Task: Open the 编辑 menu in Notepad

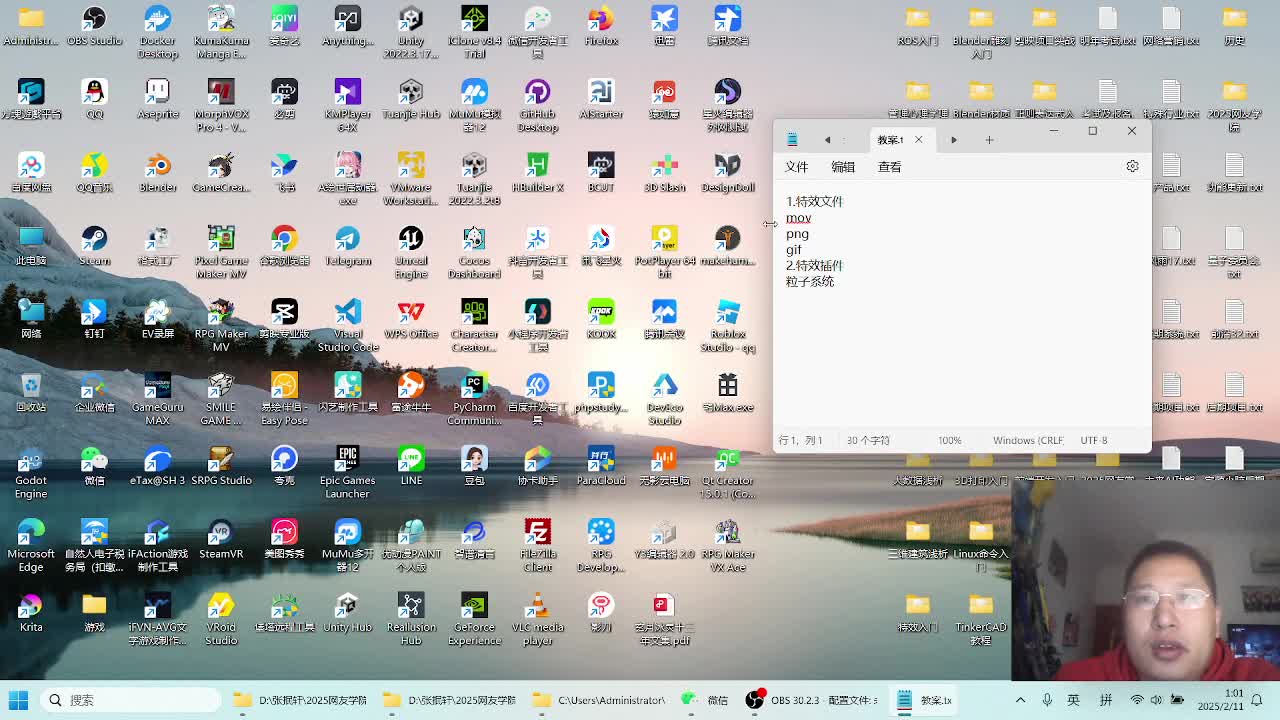Action: (843, 167)
